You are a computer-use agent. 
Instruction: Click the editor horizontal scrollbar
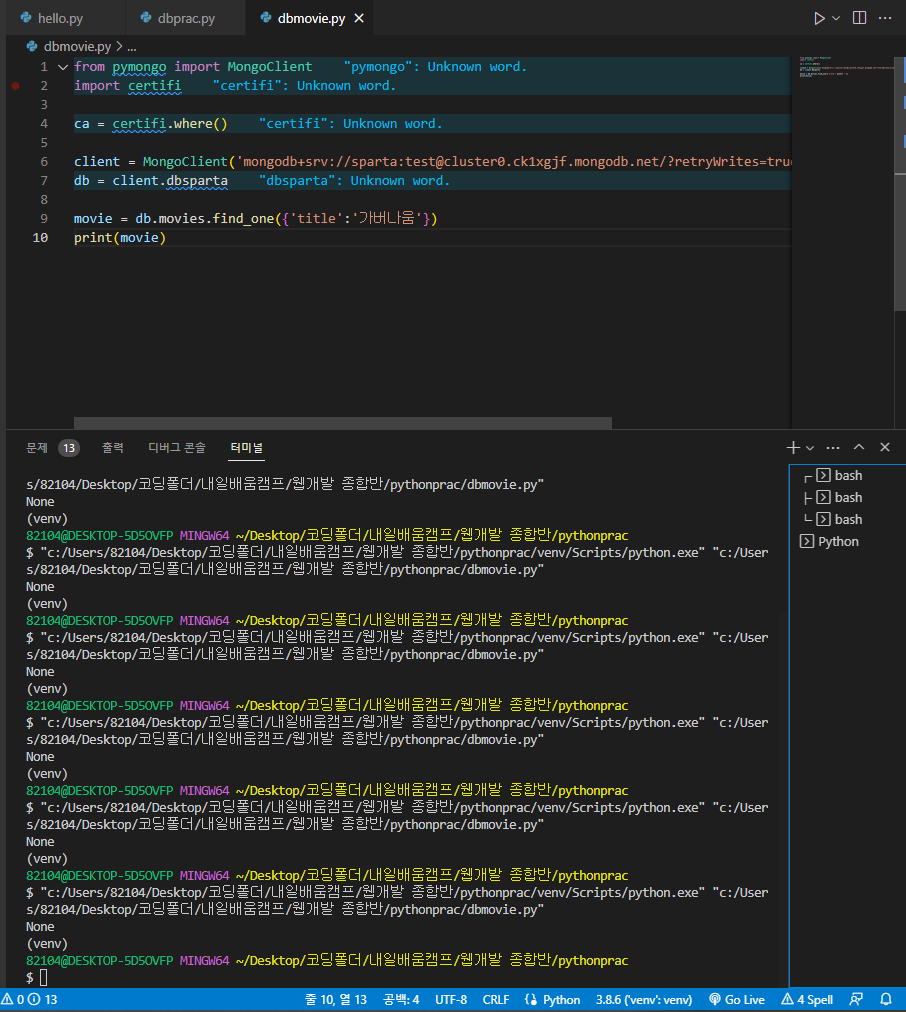point(343,423)
